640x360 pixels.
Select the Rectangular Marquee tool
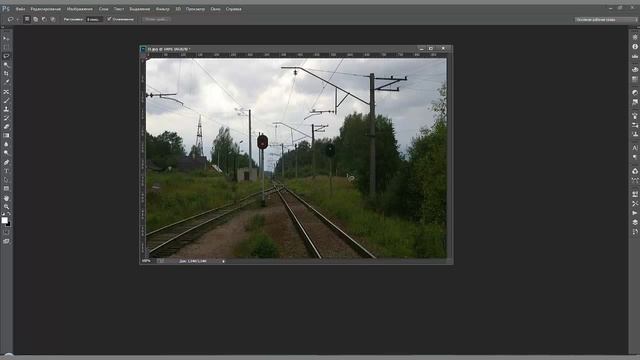pyautogui.click(x=6, y=47)
